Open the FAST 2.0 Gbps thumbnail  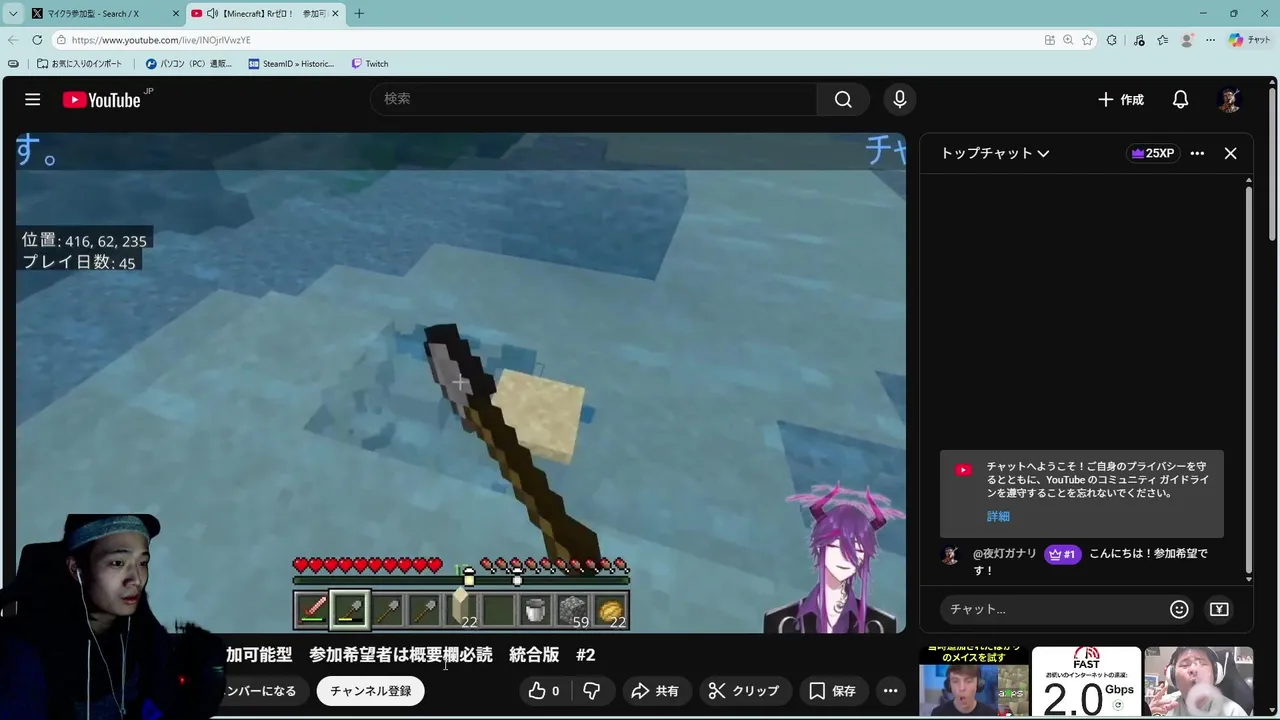(x=1086, y=682)
